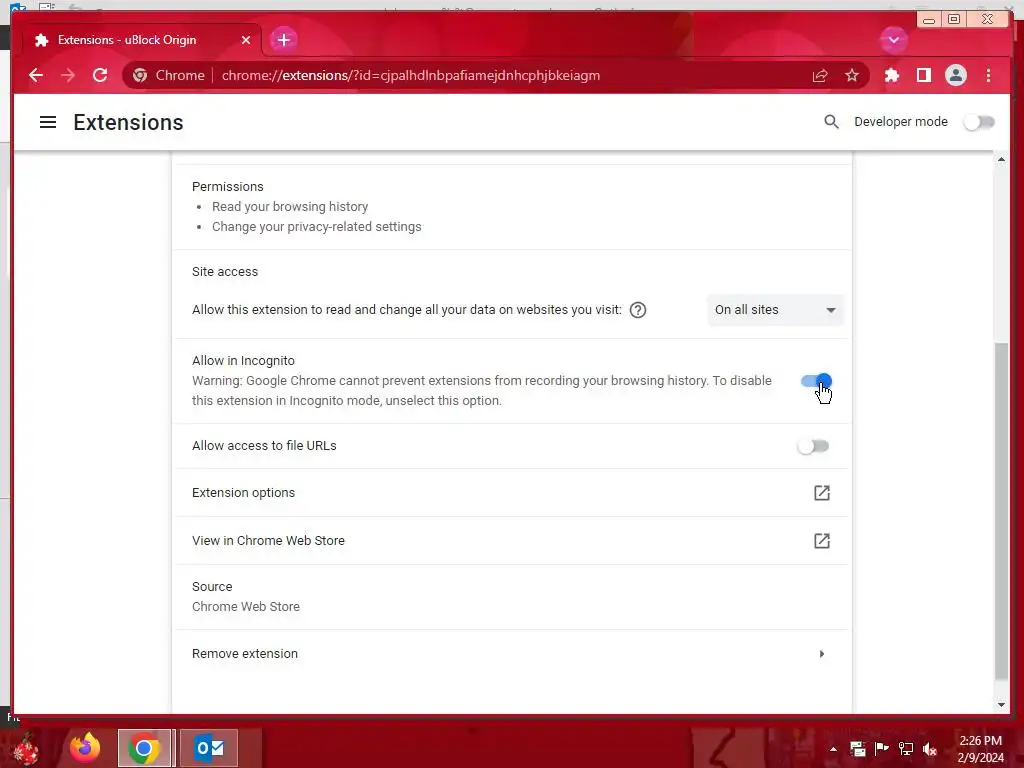
Task: Open the On all sites dropdown
Action: click(775, 310)
